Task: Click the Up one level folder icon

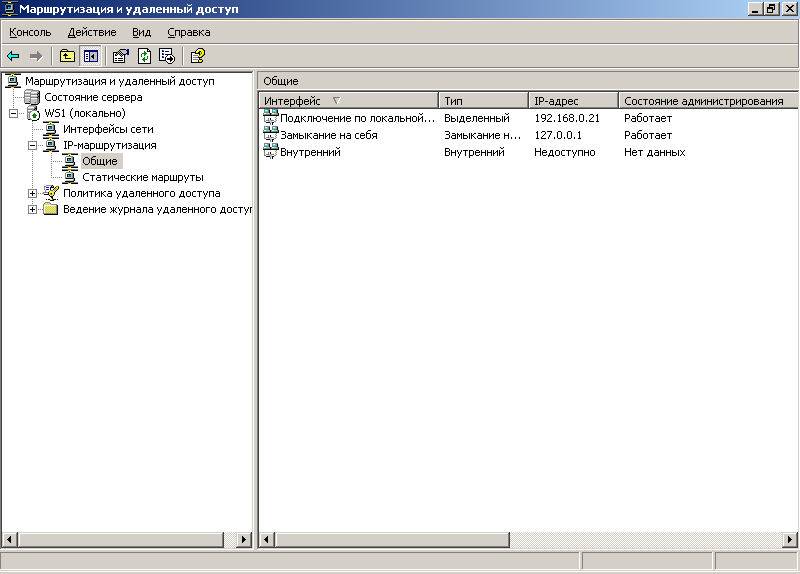Action: (67, 56)
